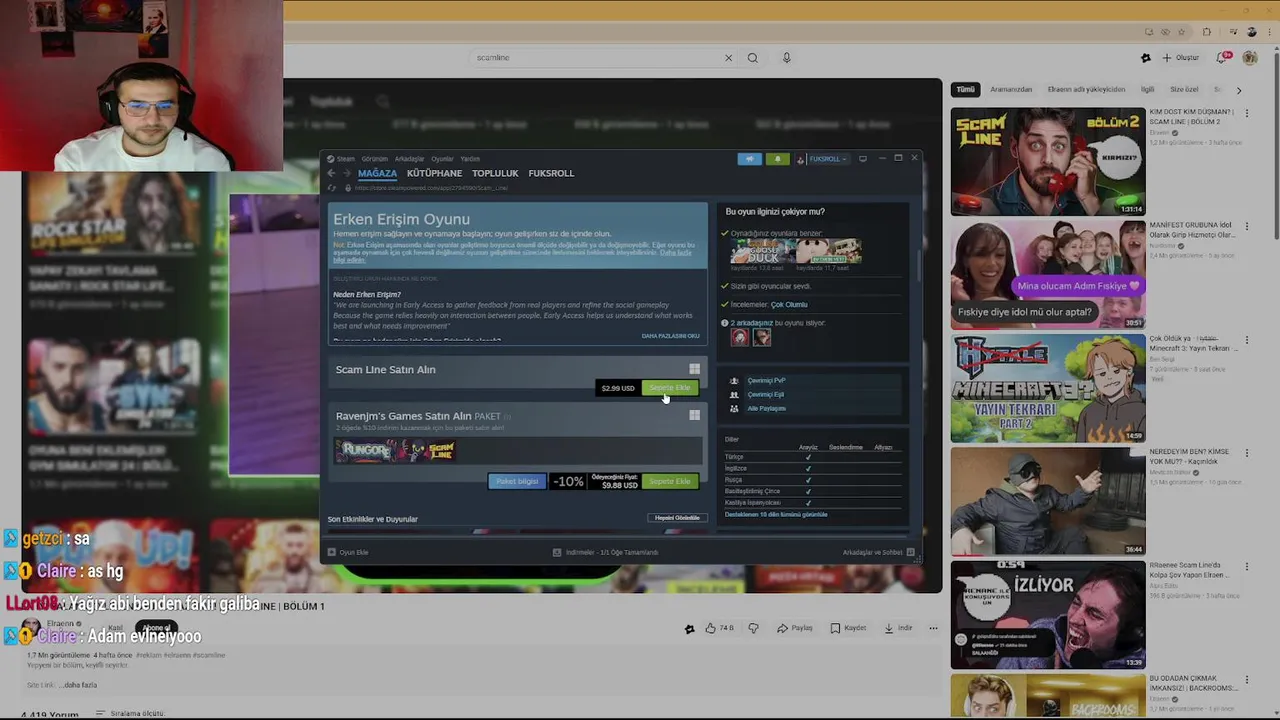Screen dimensions: 1280x720
Task: Open the MAĞAZA tab
Action: [x=377, y=173]
